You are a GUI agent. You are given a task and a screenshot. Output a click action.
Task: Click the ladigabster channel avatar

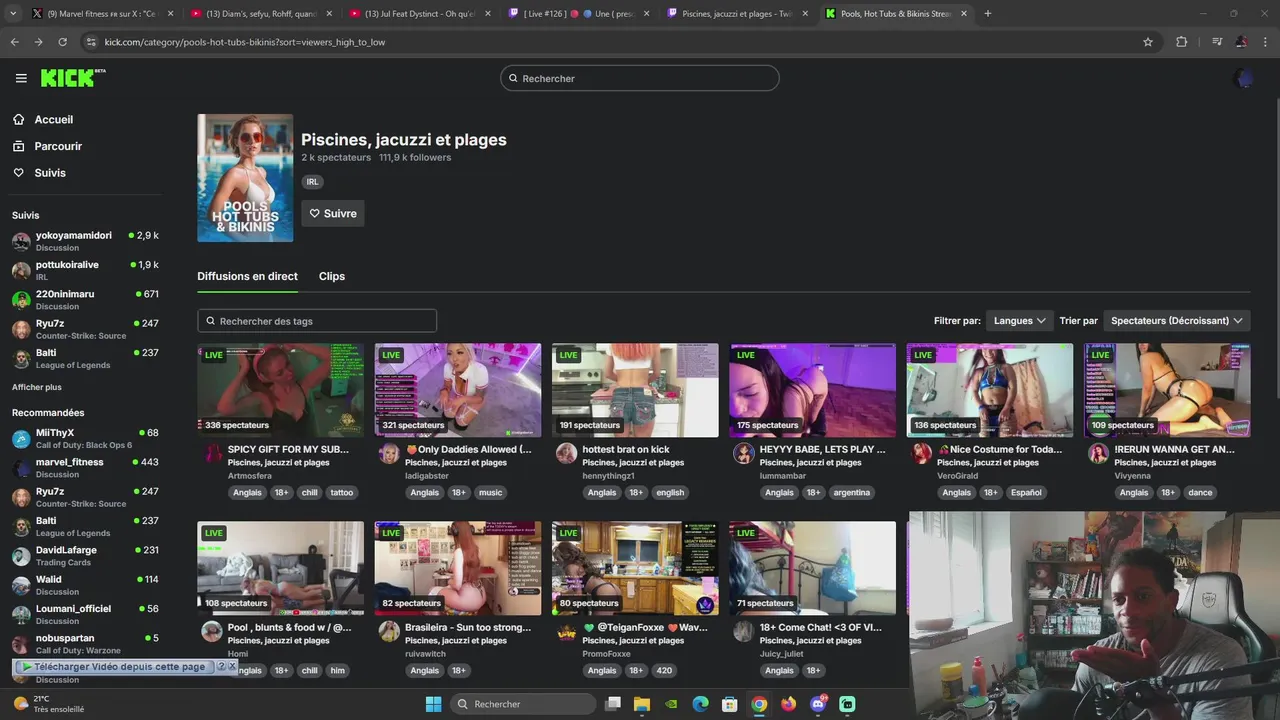click(389, 454)
